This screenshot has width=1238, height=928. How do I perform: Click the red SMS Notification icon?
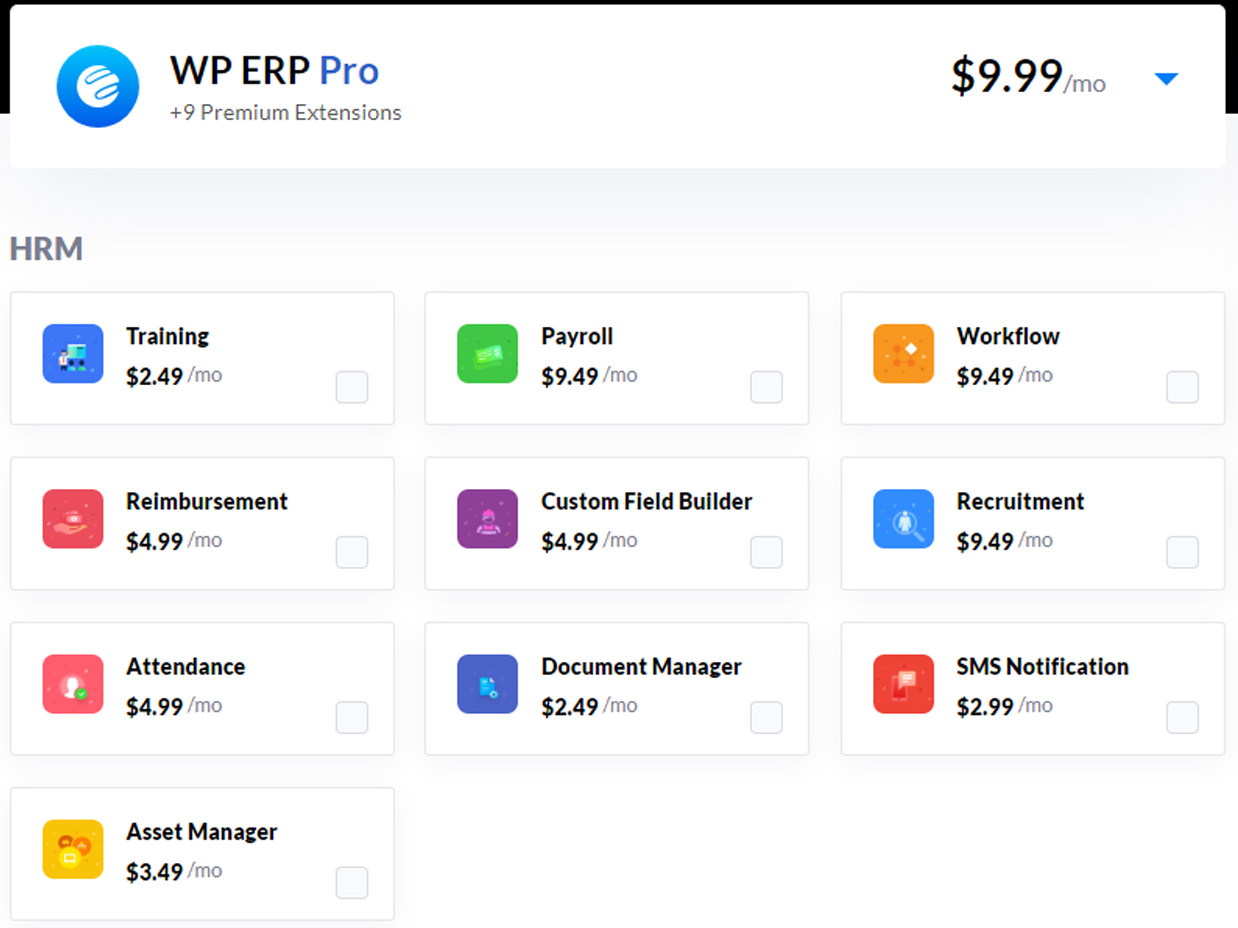[x=903, y=683]
